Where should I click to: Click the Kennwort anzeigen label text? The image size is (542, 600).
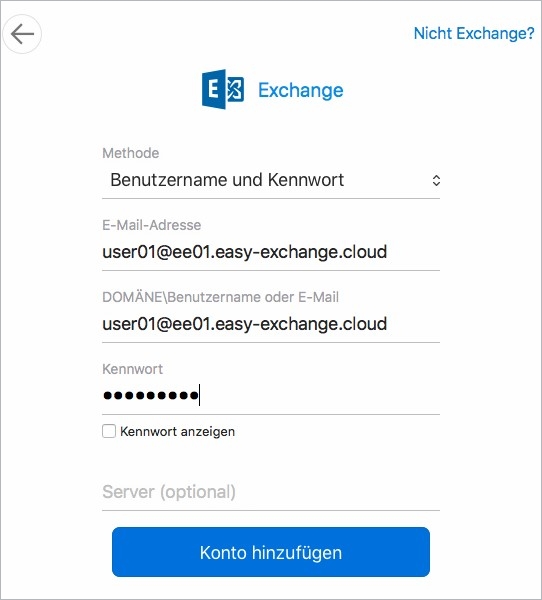pyautogui.click(x=177, y=432)
